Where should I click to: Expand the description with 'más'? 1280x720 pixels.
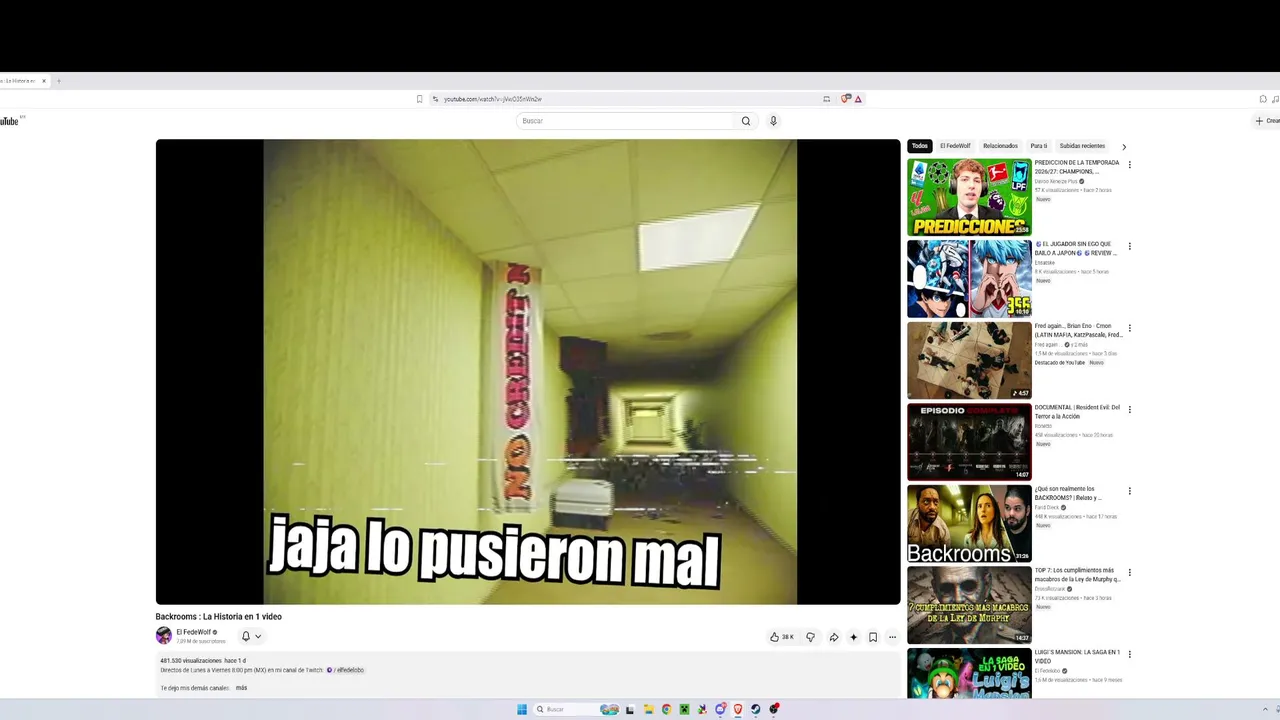click(x=241, y=688)
